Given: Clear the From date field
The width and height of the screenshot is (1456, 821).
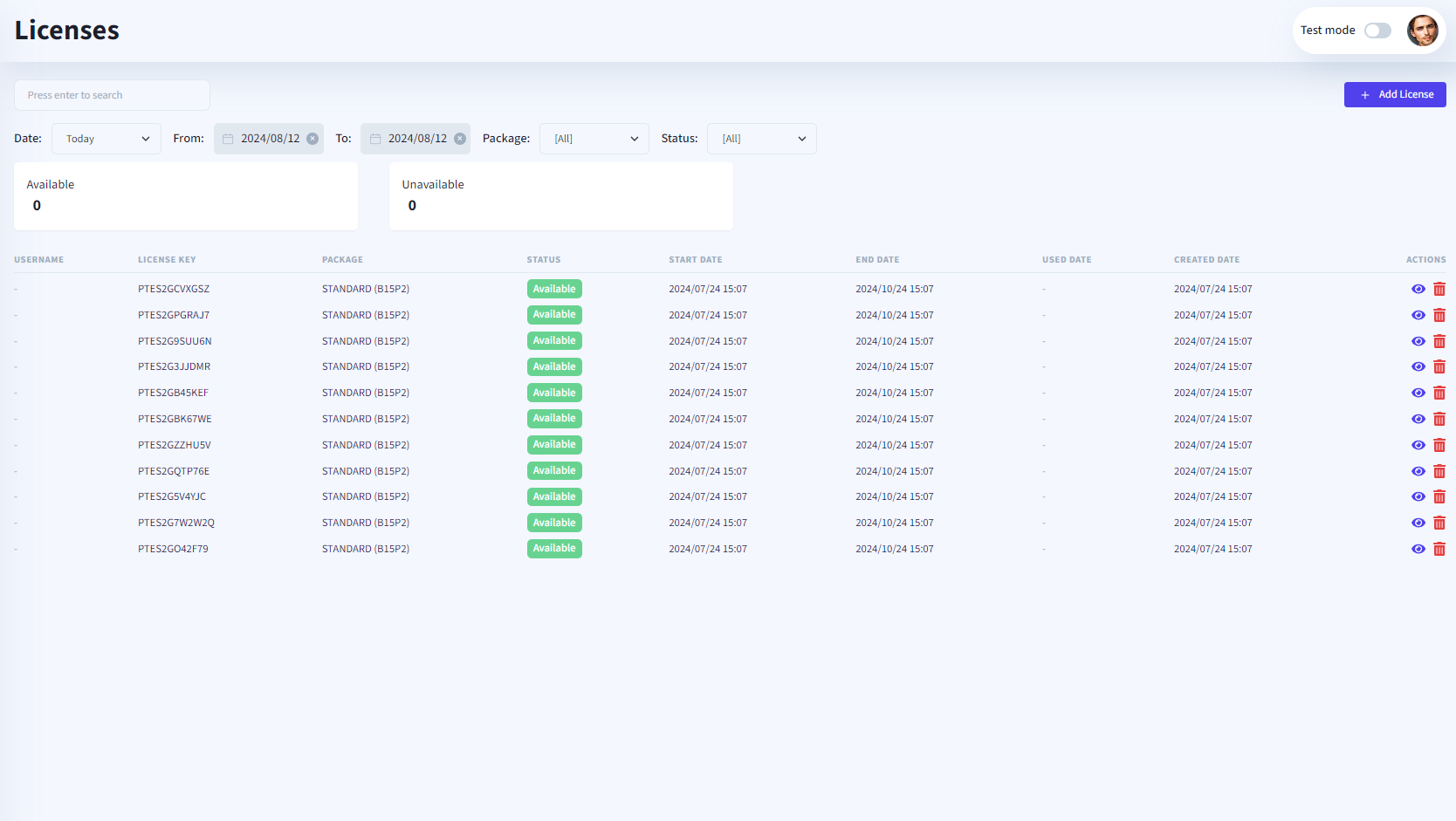Looking at the screenshot, I should pyautogui.click(x=312, y=139).
